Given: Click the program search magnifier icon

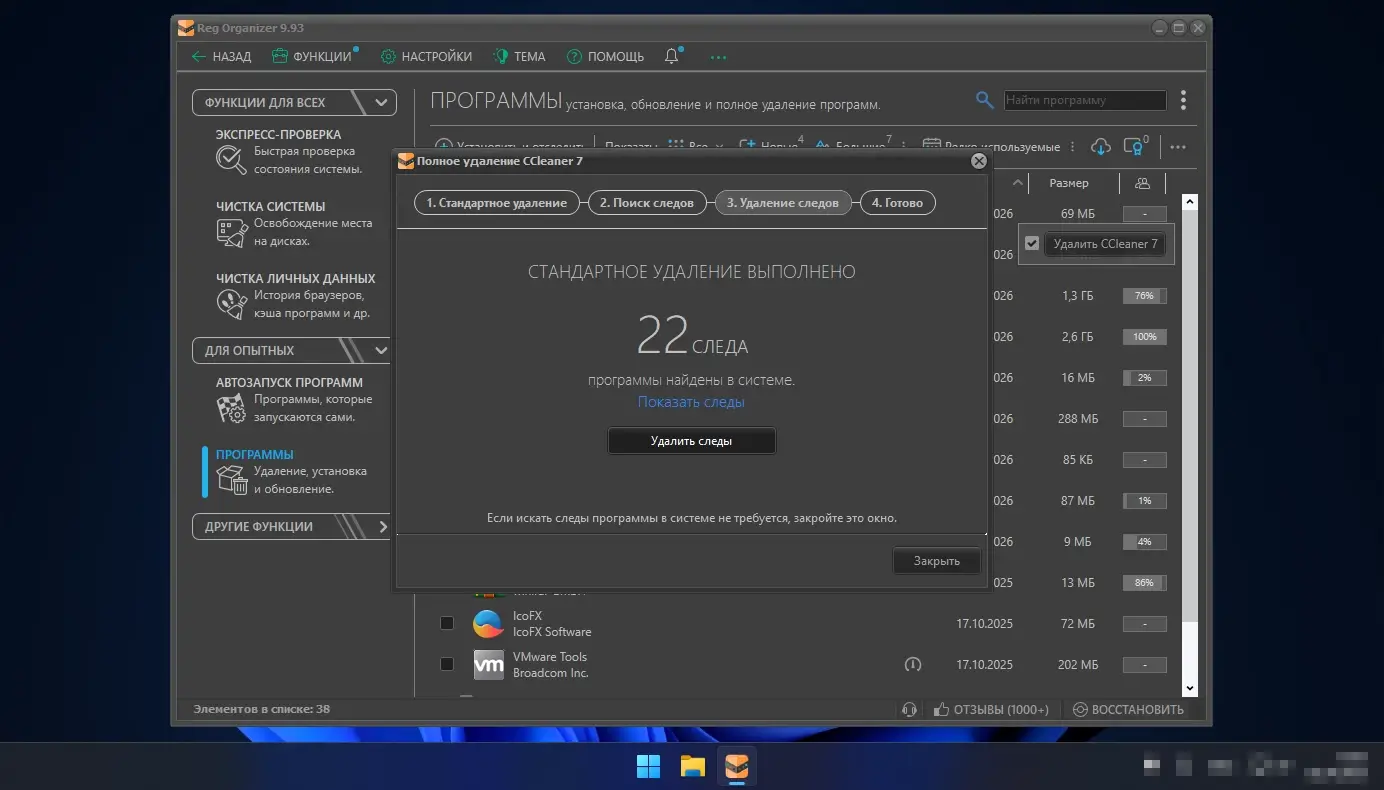Looking at the screenshot, I should pos(985,100).
